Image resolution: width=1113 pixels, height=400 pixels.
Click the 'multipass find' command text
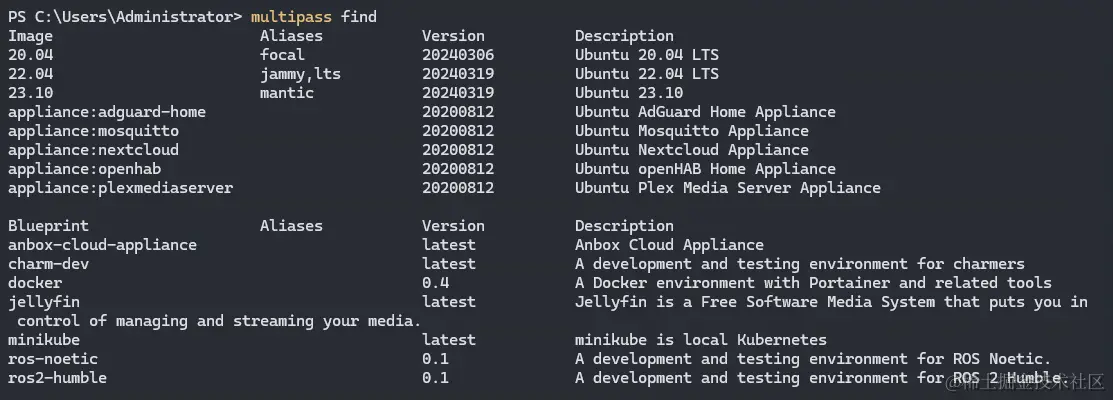coord(314,17)
